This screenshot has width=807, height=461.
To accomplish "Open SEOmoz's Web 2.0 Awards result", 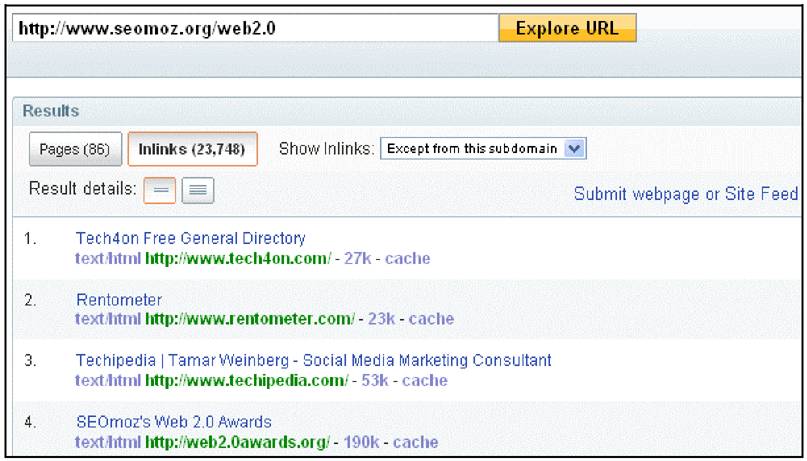I will click(x=173, y=422).
